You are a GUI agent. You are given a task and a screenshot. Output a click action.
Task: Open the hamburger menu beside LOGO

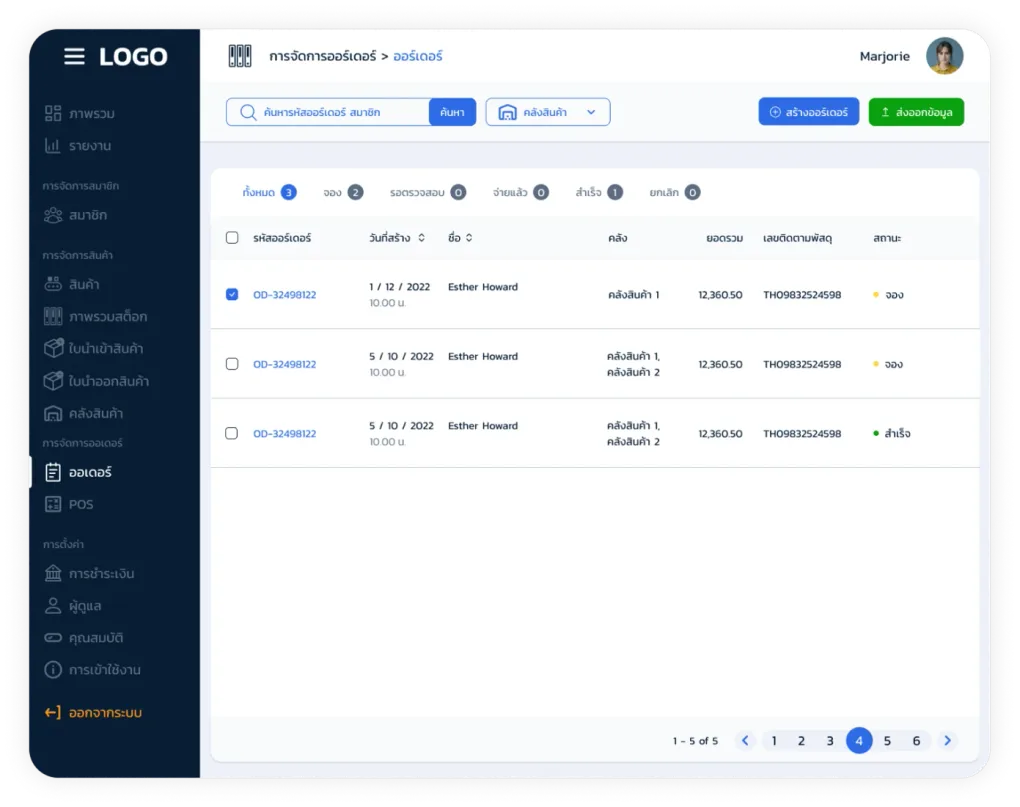tap(74, 57)
